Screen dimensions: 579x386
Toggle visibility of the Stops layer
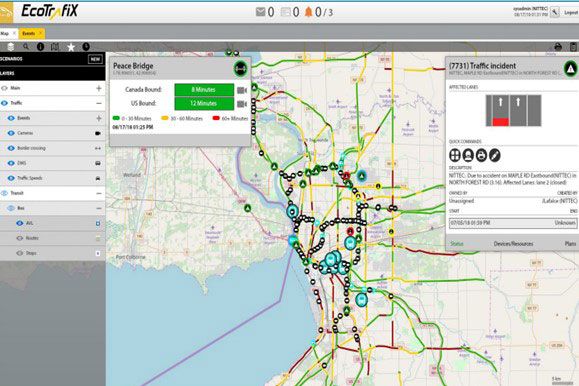pos(20,253)
